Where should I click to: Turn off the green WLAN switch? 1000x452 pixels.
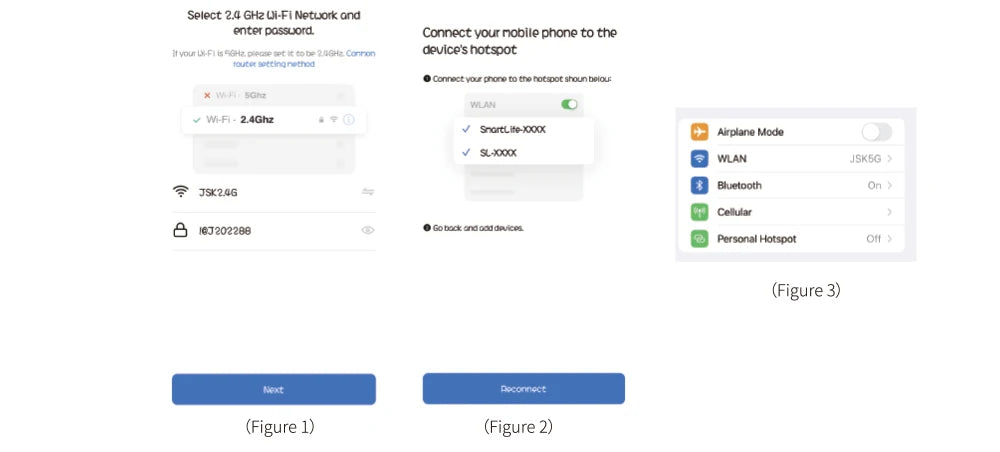[569, 104]
